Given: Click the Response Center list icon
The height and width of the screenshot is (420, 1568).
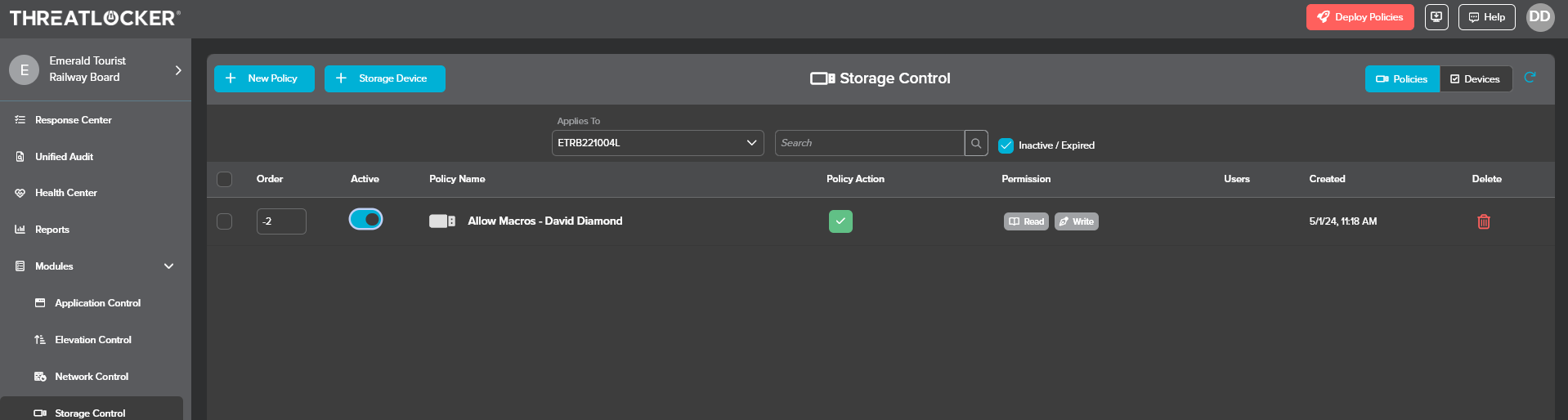Looking at the screenshot, I should (x=20, y=120).
